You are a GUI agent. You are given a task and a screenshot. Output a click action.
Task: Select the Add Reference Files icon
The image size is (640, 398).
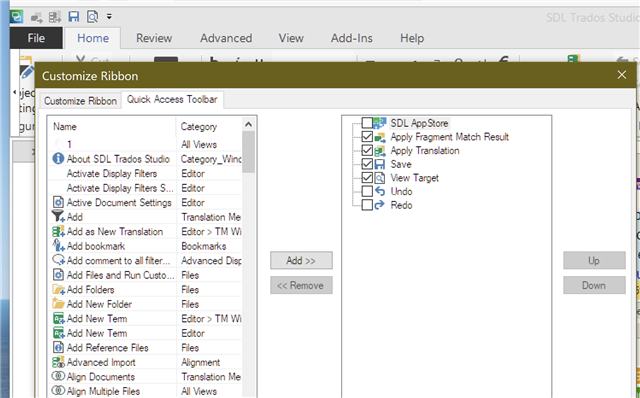click(58, 347)
